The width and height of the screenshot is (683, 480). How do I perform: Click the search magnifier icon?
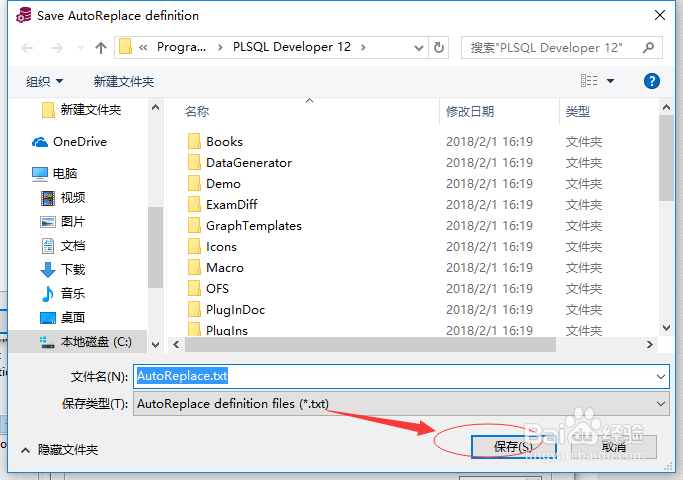click(649, 47)
